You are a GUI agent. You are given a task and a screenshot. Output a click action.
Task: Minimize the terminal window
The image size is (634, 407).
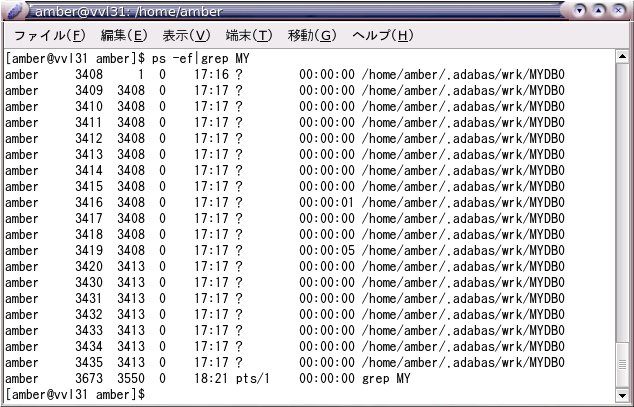pos(580,10)
